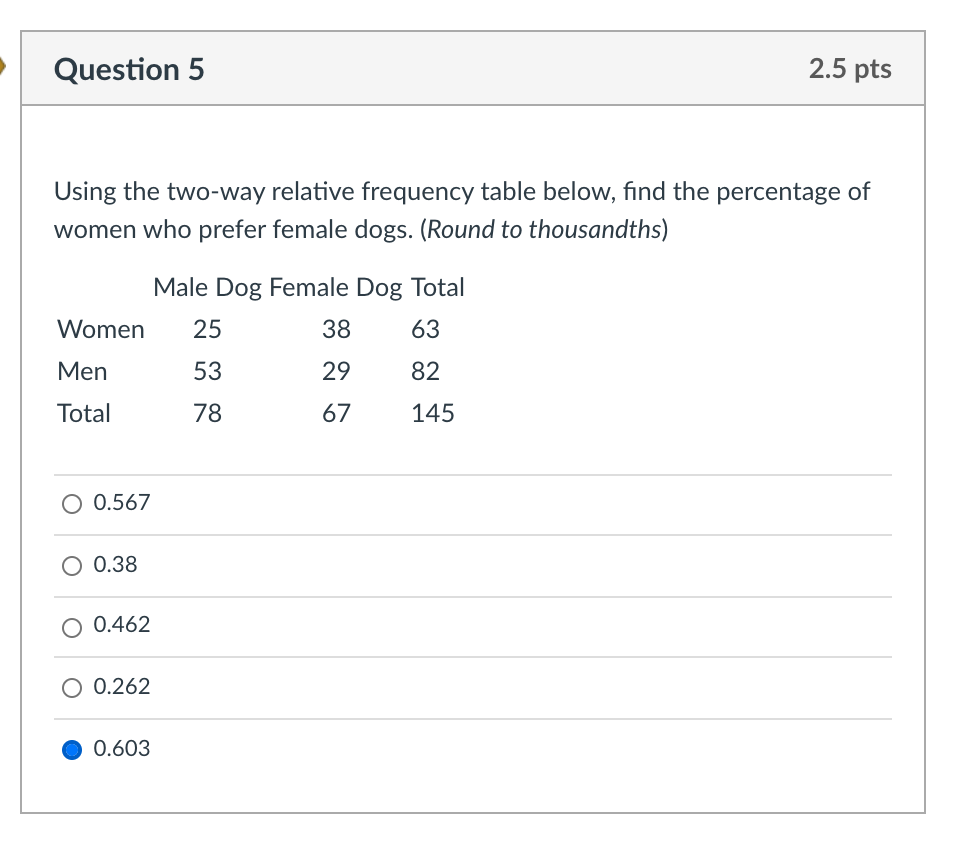Click the Men row in the table

[81, 371]
